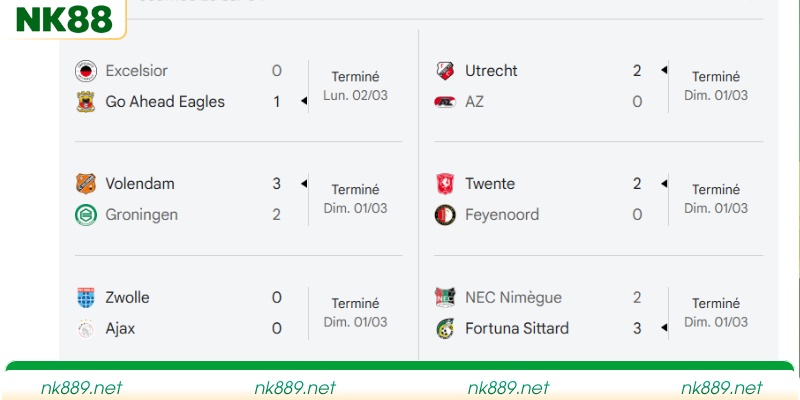Click the winner arrow beside Fortuna Sittard's score
The width and height of the screenshot is (800, 400).
point(663,328)
